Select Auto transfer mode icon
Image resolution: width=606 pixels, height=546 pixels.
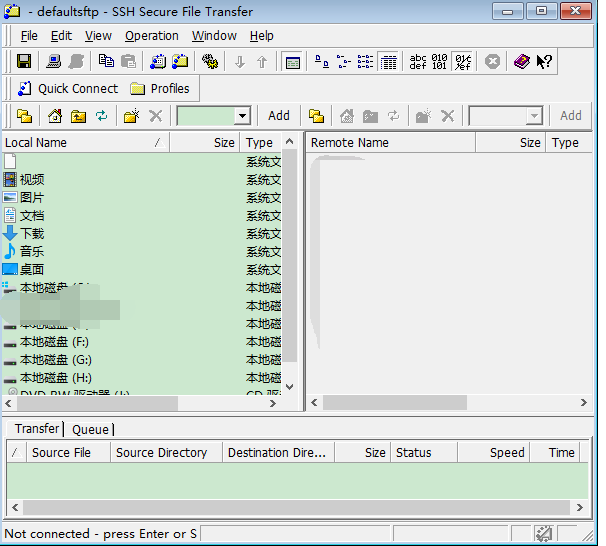coord(463,61)
